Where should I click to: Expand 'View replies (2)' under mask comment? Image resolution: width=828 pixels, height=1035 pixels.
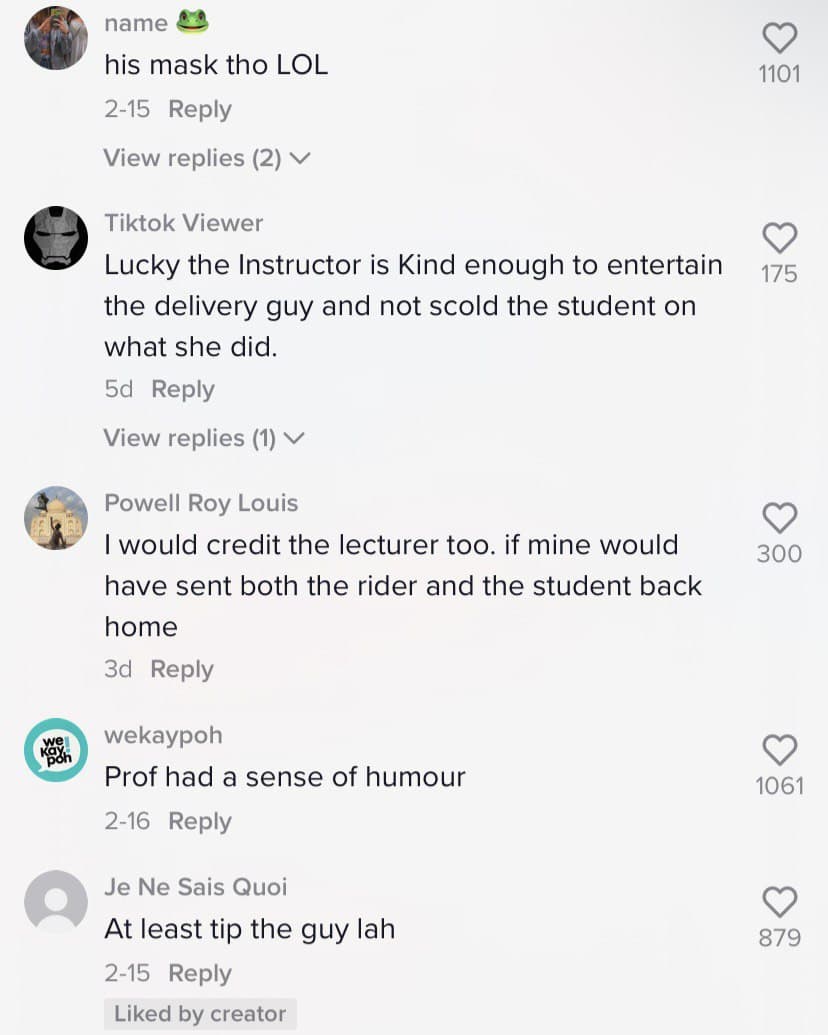pyautogui.click(x=208, y=158)
